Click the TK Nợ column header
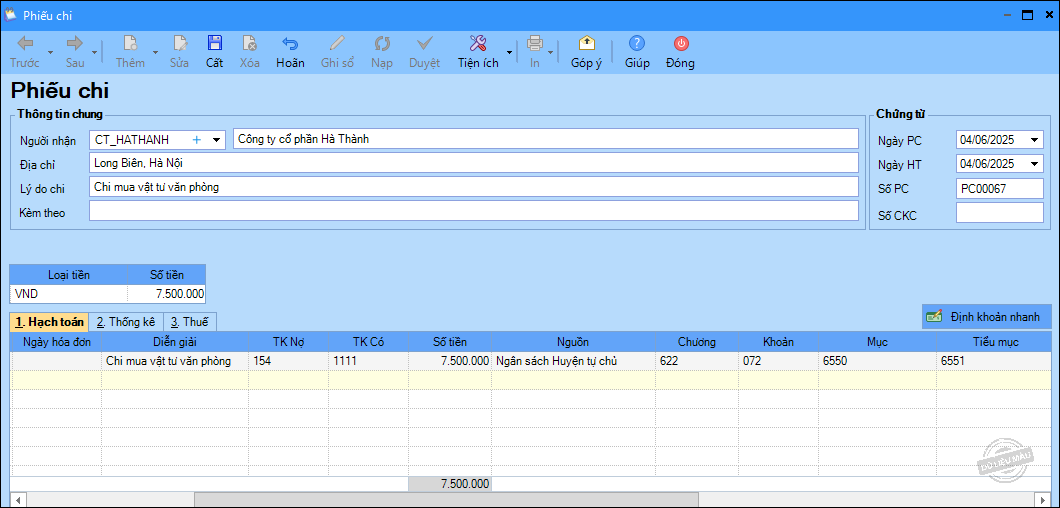This screenshot has height=508, width=1060. (x=289, y=342)
